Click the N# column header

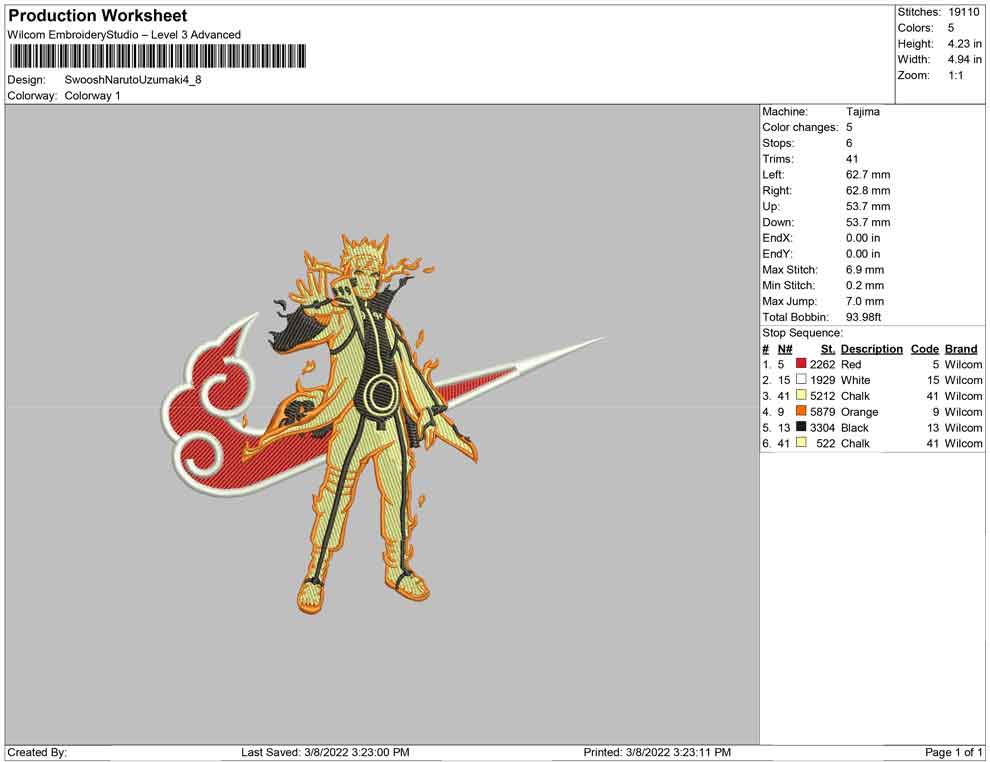(x=785, y=349)
